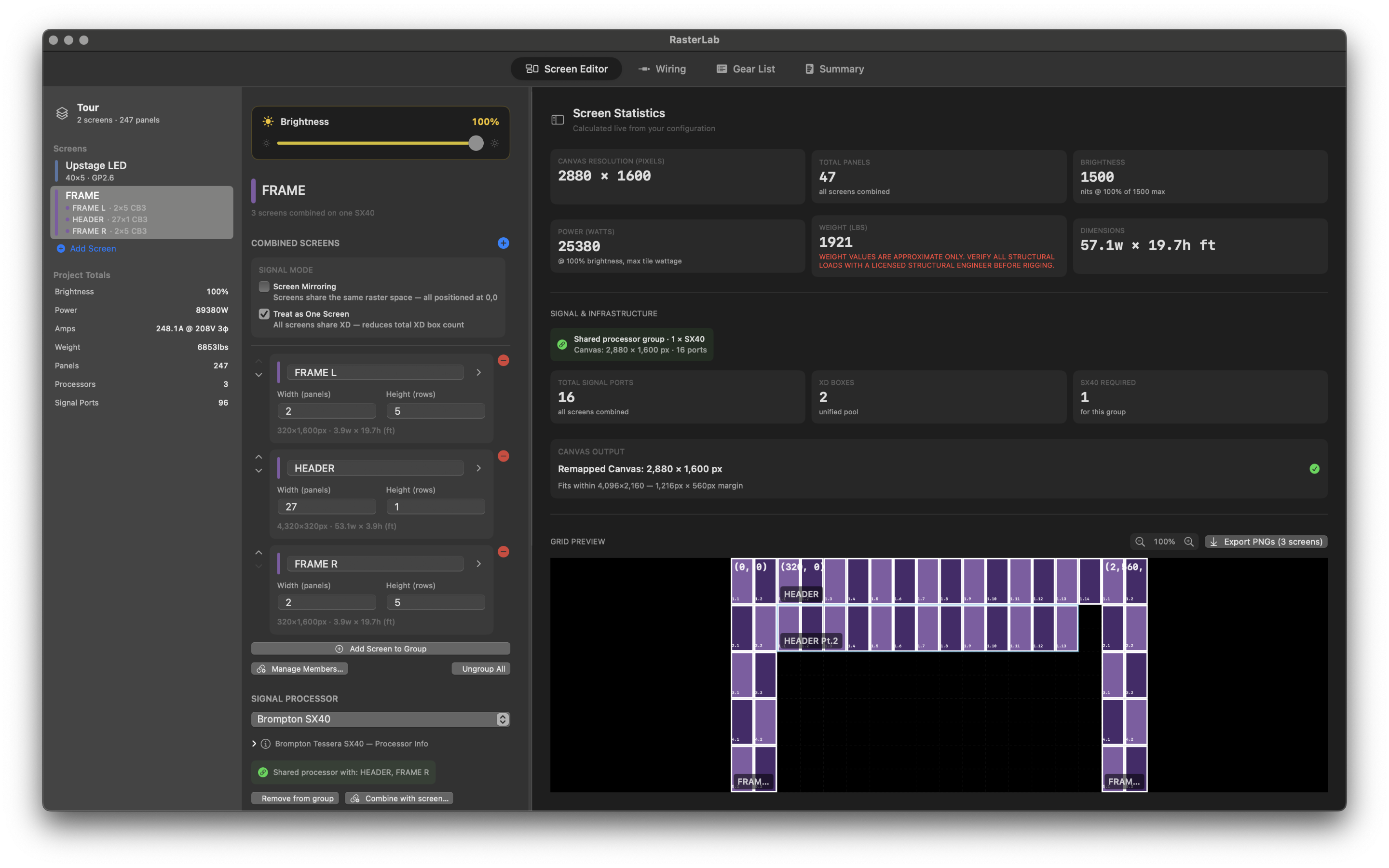Open the Gear List tab
The height and width of the screenshot is (868, 1389).
746,68
